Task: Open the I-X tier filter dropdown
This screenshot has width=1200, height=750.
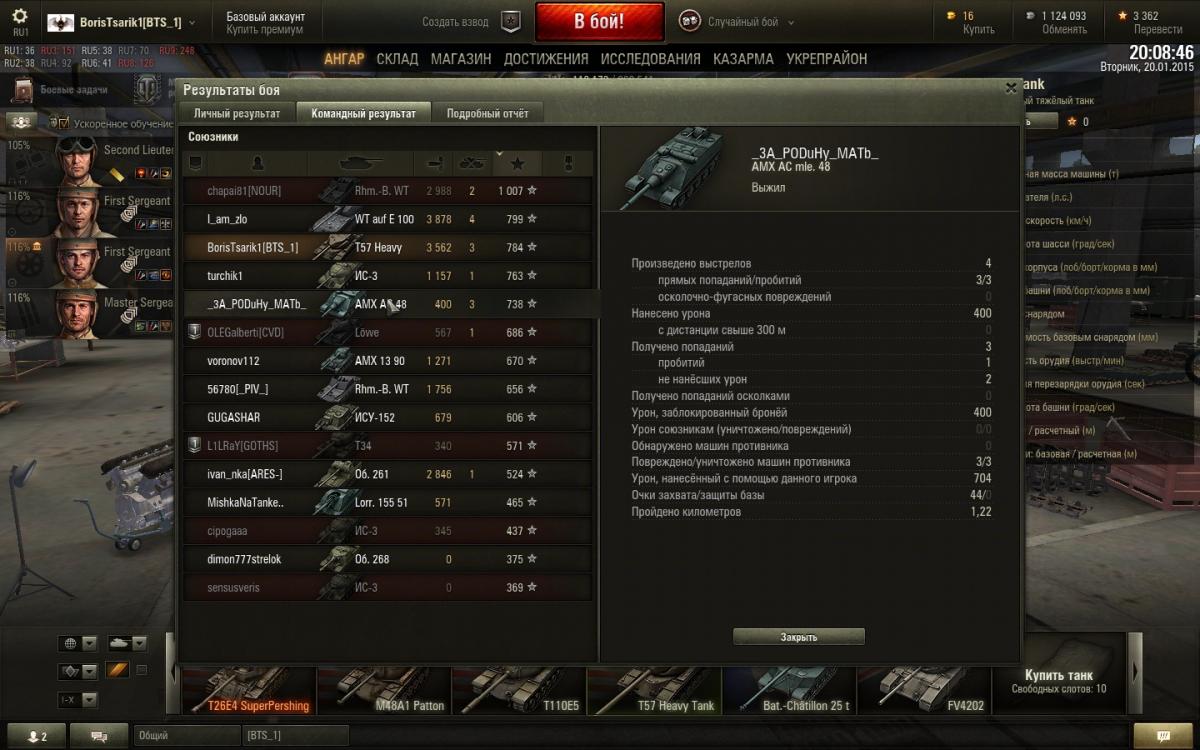Action: click(x=79, y=700)
